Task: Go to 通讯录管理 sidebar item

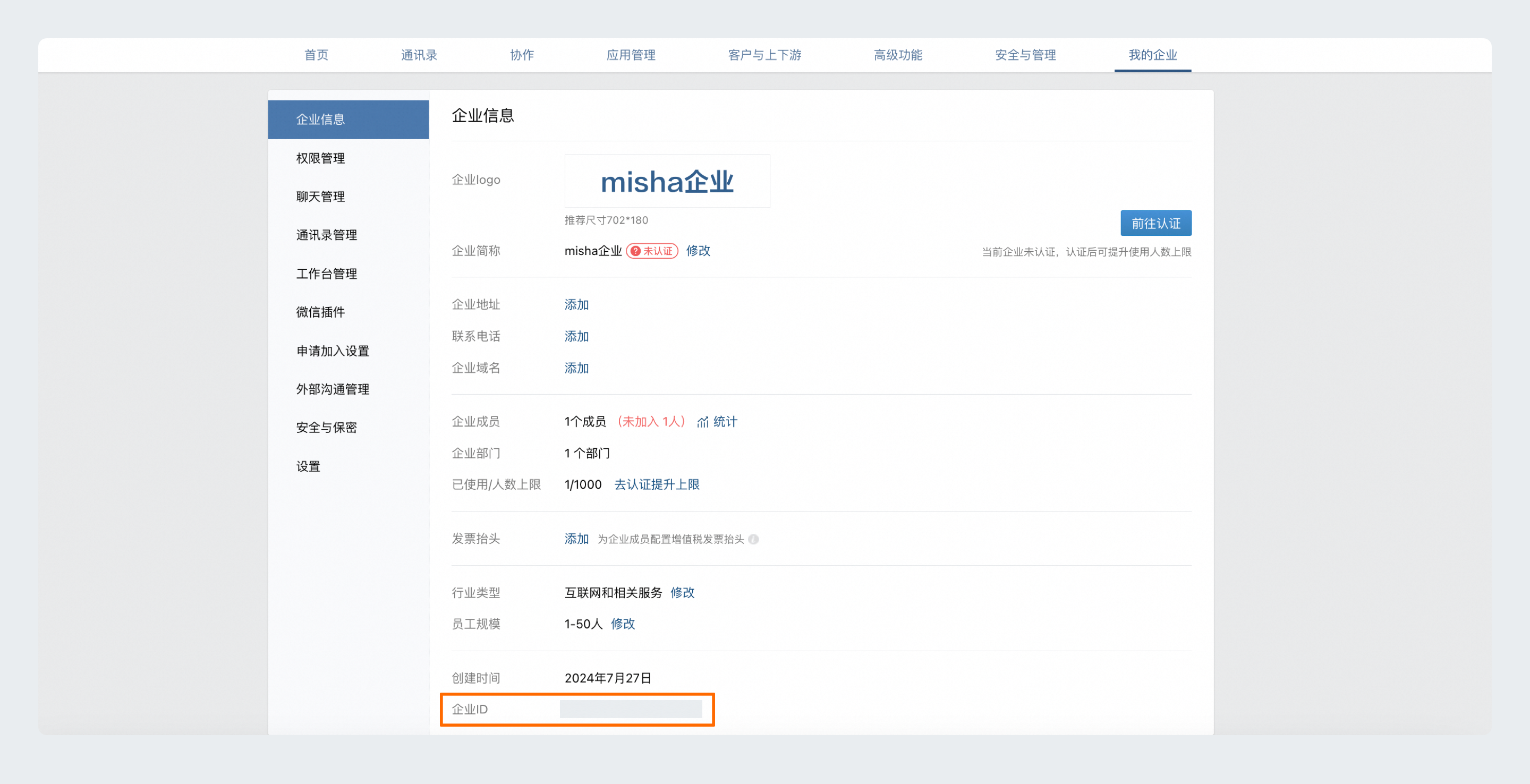Action: pos(348,235)
